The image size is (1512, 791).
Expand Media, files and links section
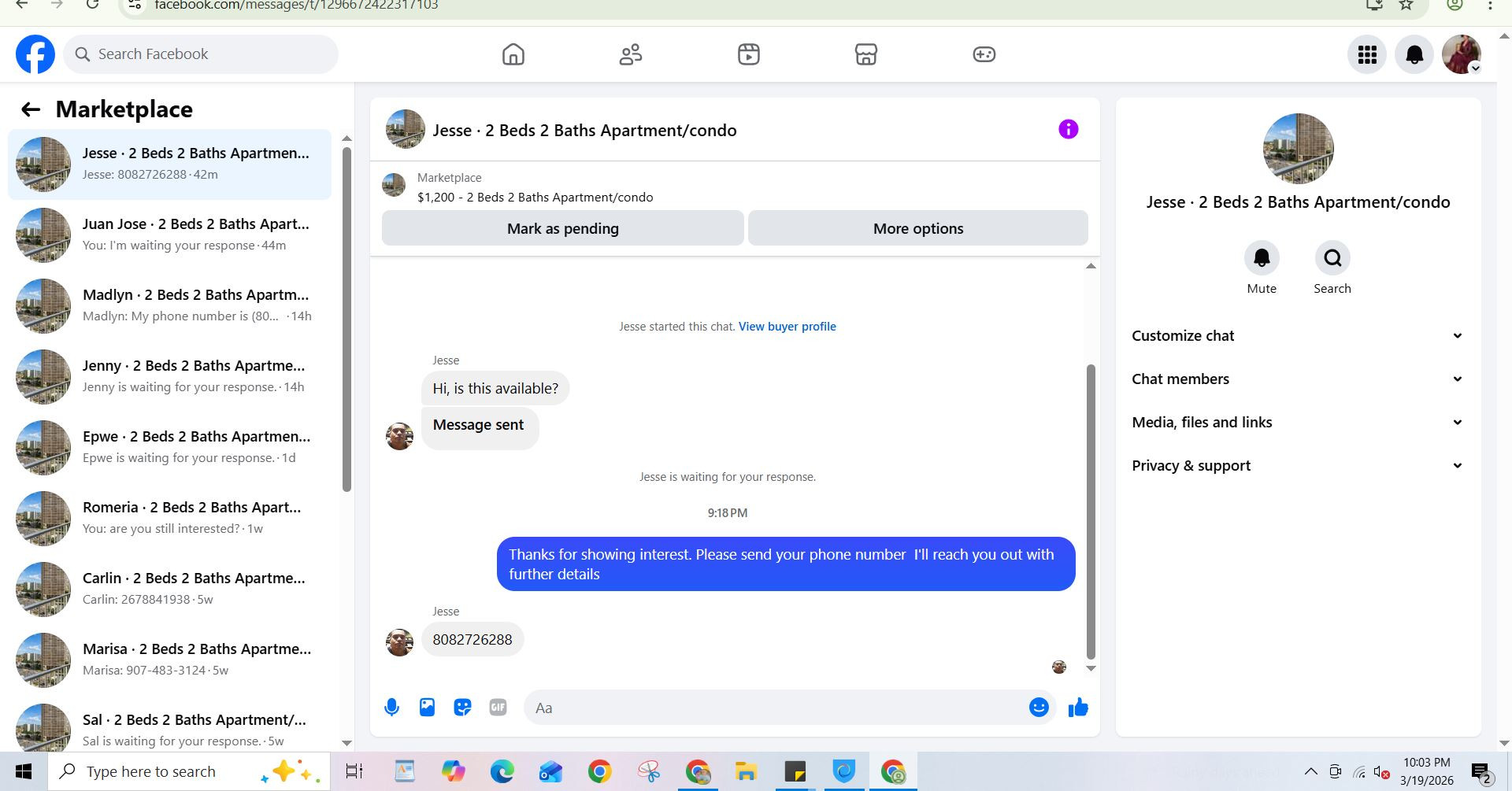(1298, 423)
